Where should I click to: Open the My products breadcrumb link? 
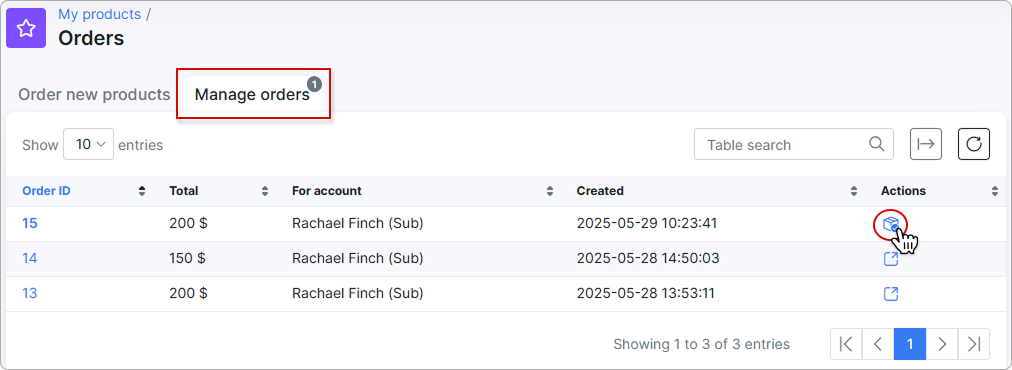click(x=99, y=14)
